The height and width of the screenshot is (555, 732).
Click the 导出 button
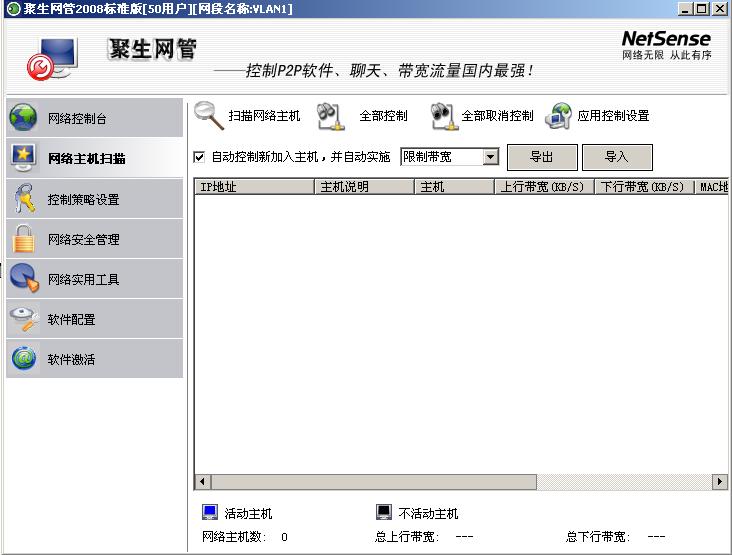pos(542,157)
